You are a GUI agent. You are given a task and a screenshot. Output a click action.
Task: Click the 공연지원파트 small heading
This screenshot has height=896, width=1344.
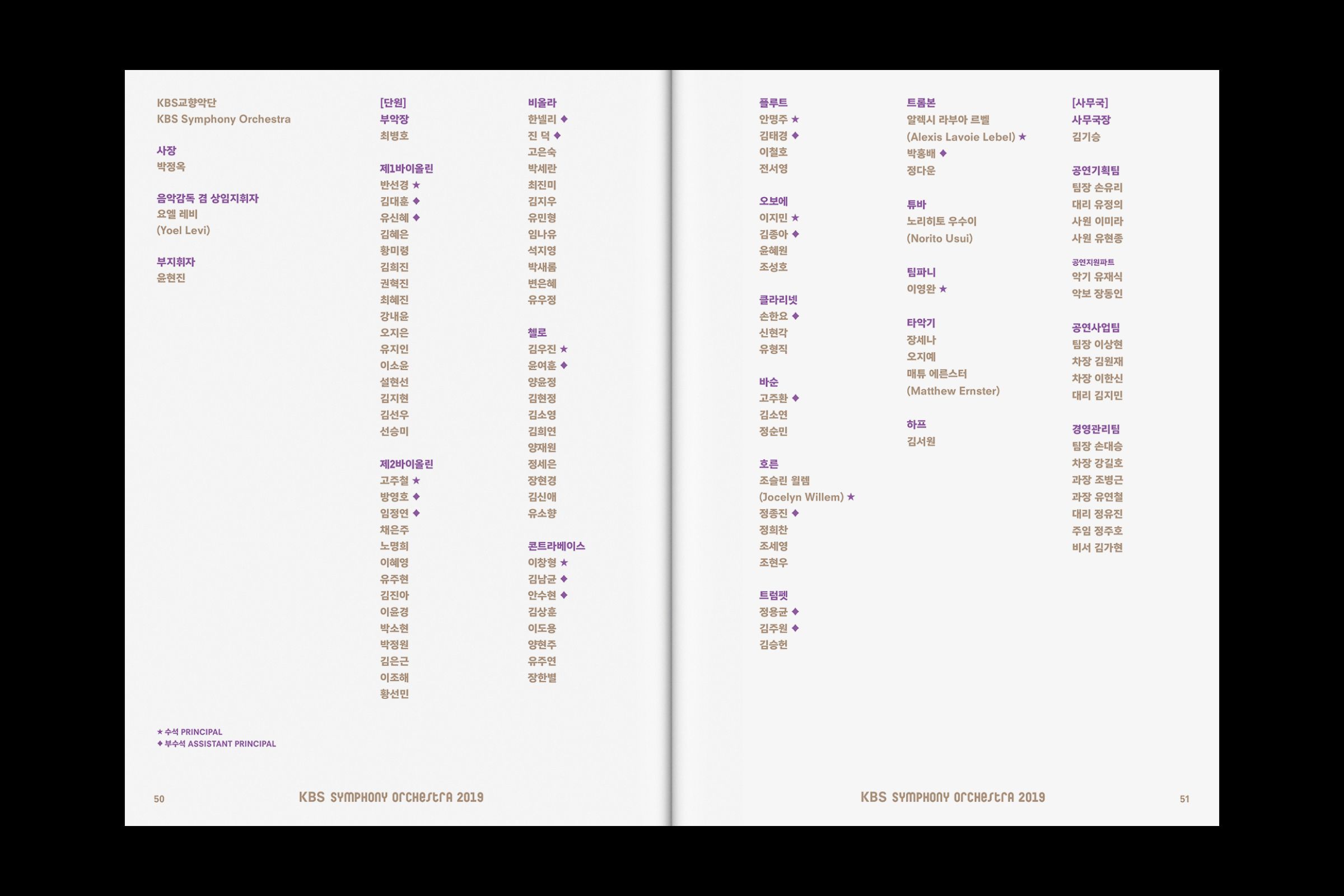coord(1093,262)
